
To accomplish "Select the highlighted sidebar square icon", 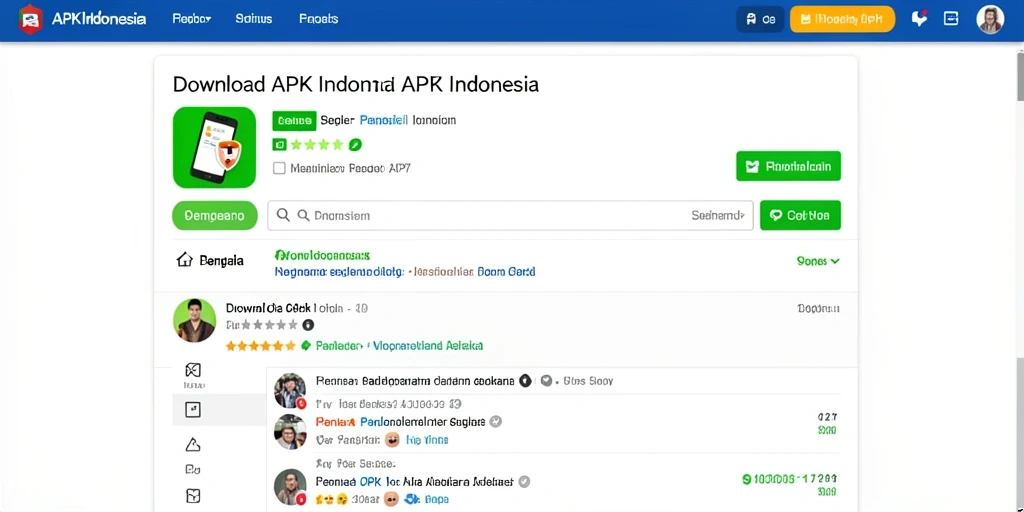I will click(x=193, y=409).
